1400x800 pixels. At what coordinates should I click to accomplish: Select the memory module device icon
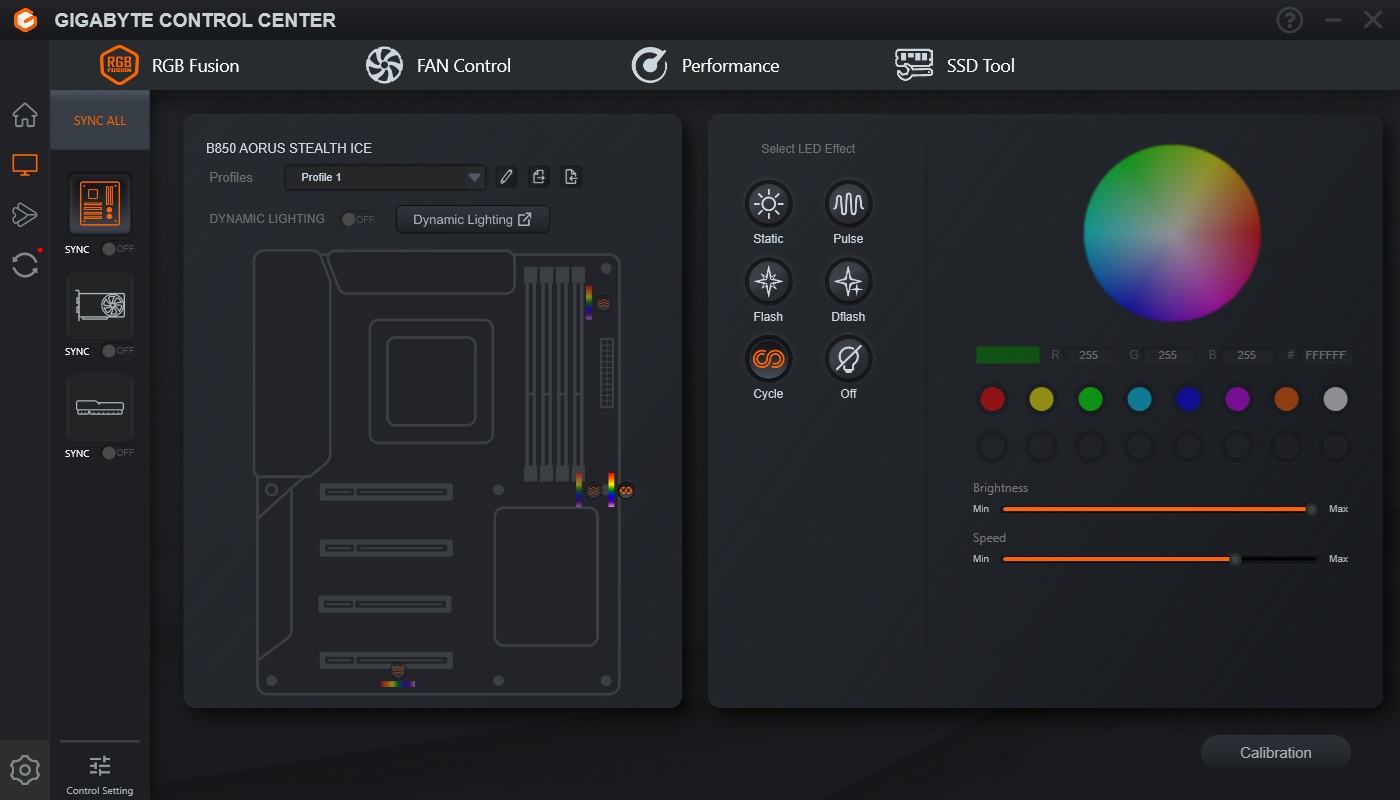pos(100,407)
